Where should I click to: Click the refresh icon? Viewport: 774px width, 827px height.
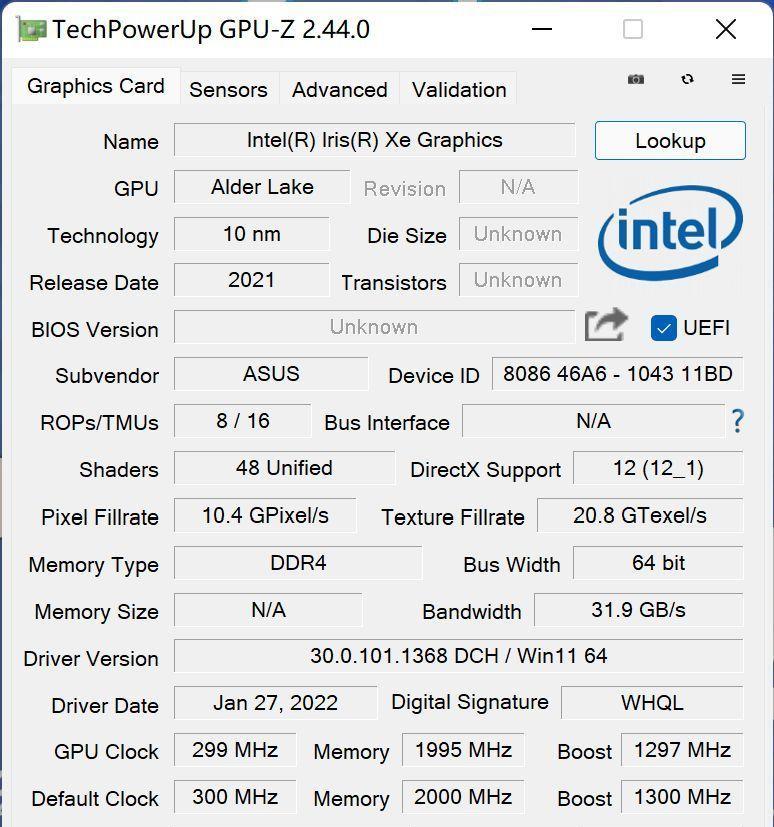pos(687,79)
